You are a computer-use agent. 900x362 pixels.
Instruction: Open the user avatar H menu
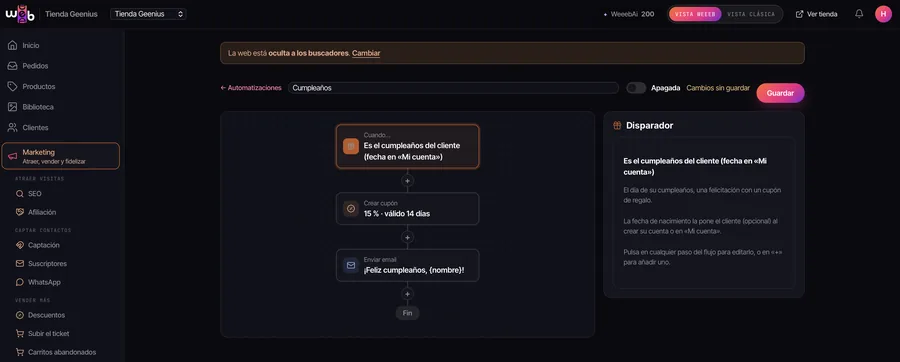883,14
